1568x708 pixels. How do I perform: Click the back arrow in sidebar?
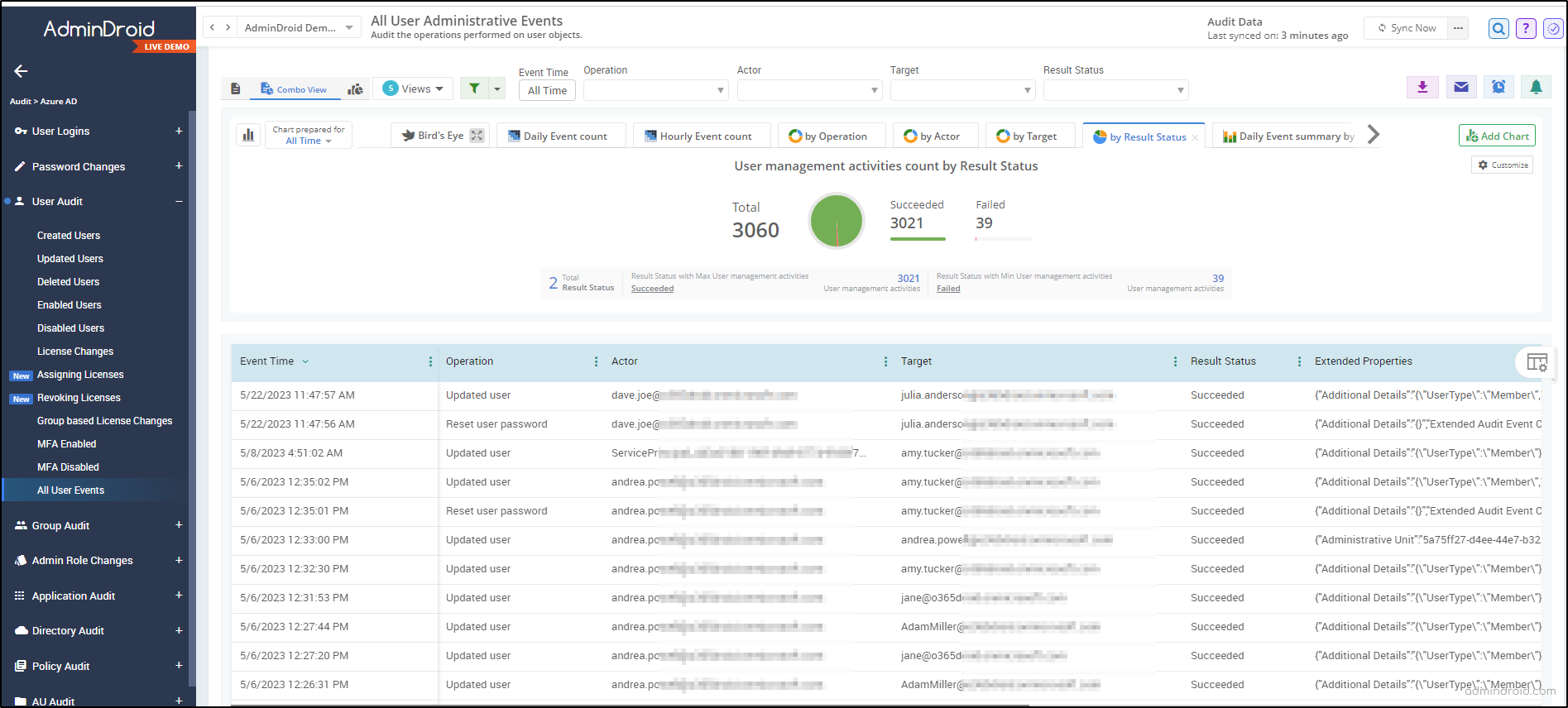pyautogui.click(x=21, y=71)
